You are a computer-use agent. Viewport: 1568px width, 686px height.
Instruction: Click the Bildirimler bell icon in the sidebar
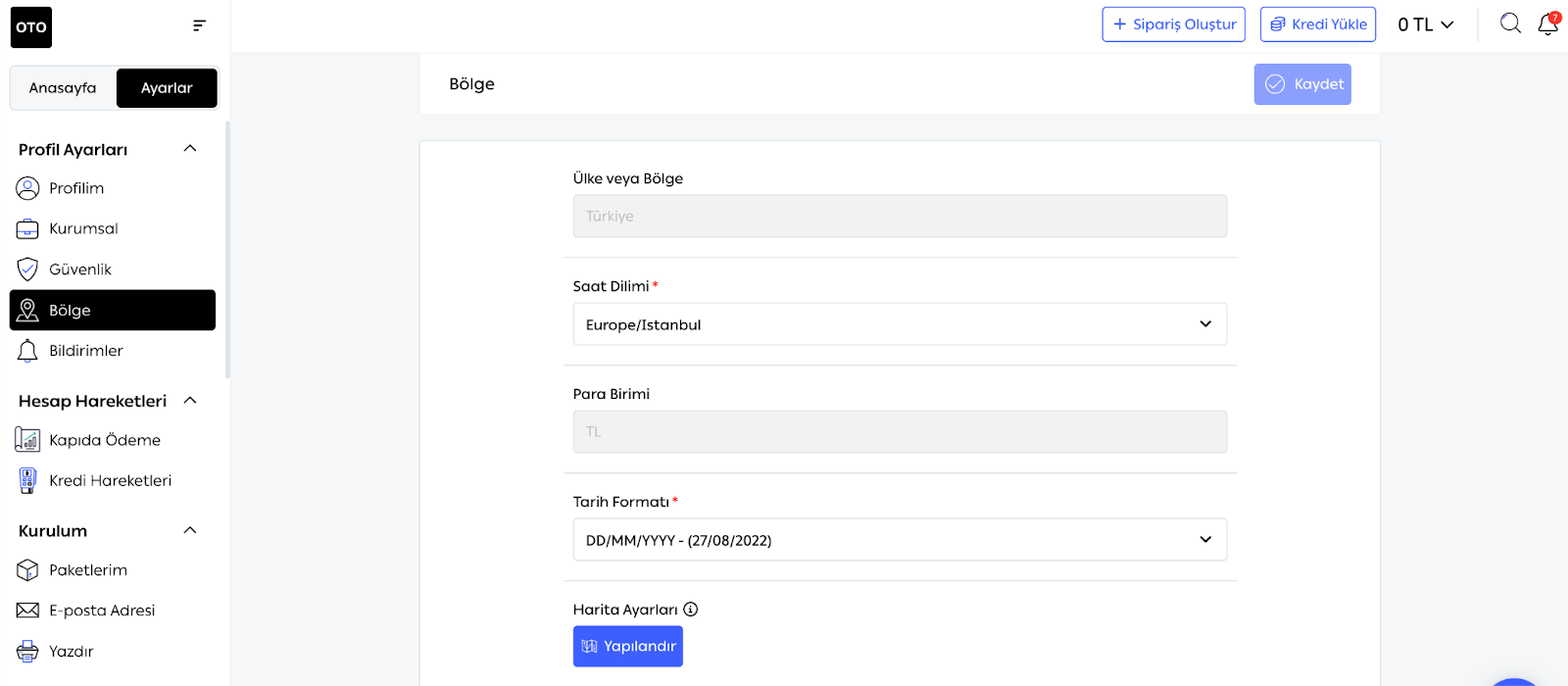(27, 351)
